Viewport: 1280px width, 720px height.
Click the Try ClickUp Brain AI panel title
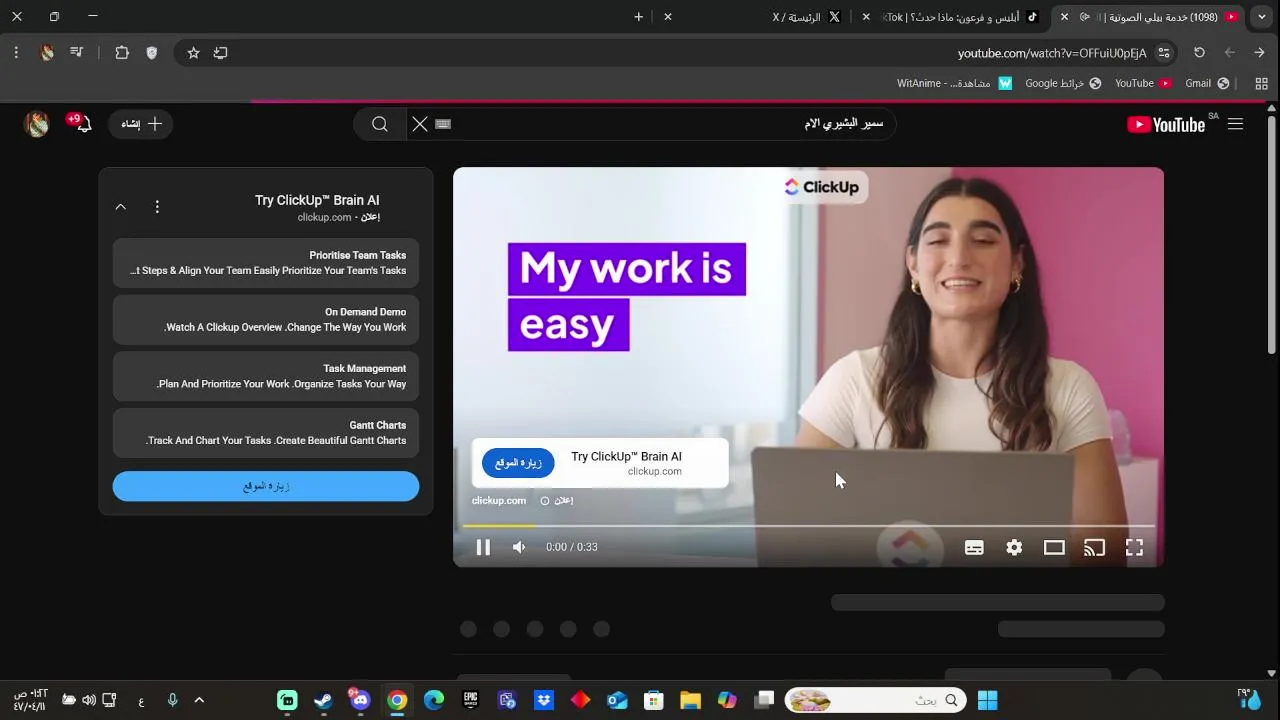point(317,200)
